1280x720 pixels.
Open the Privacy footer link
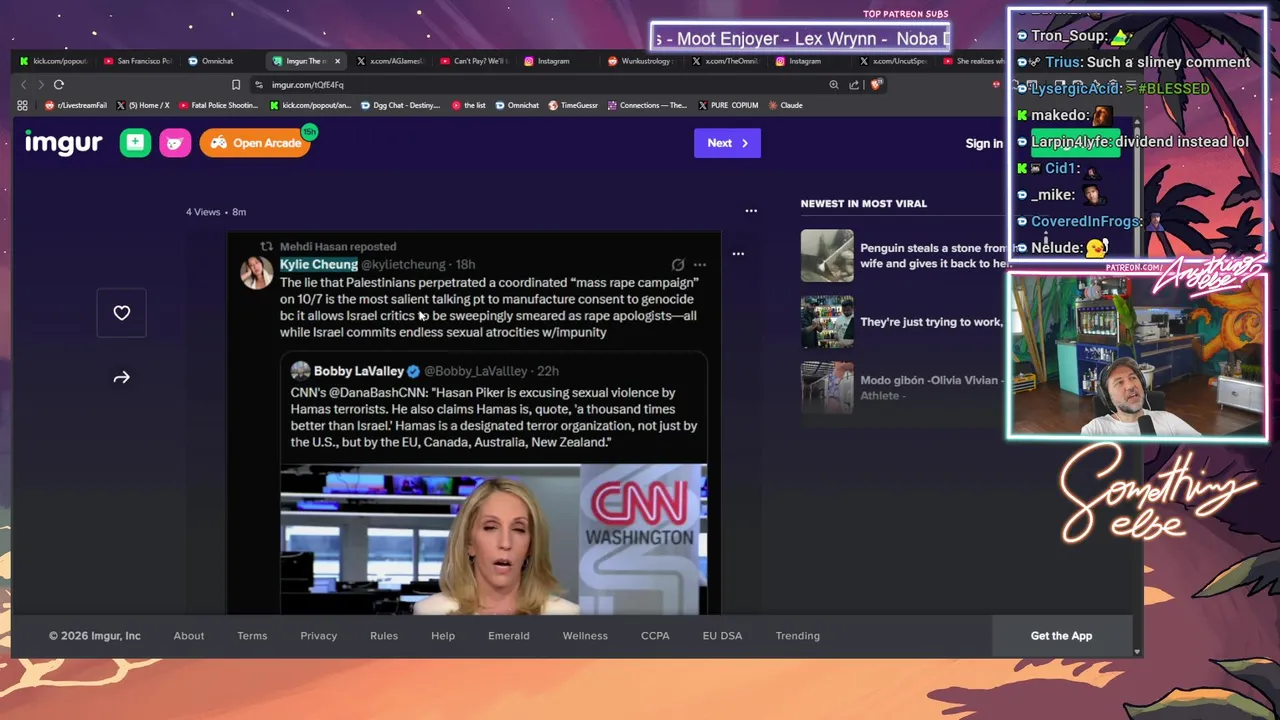coord(319,636)
